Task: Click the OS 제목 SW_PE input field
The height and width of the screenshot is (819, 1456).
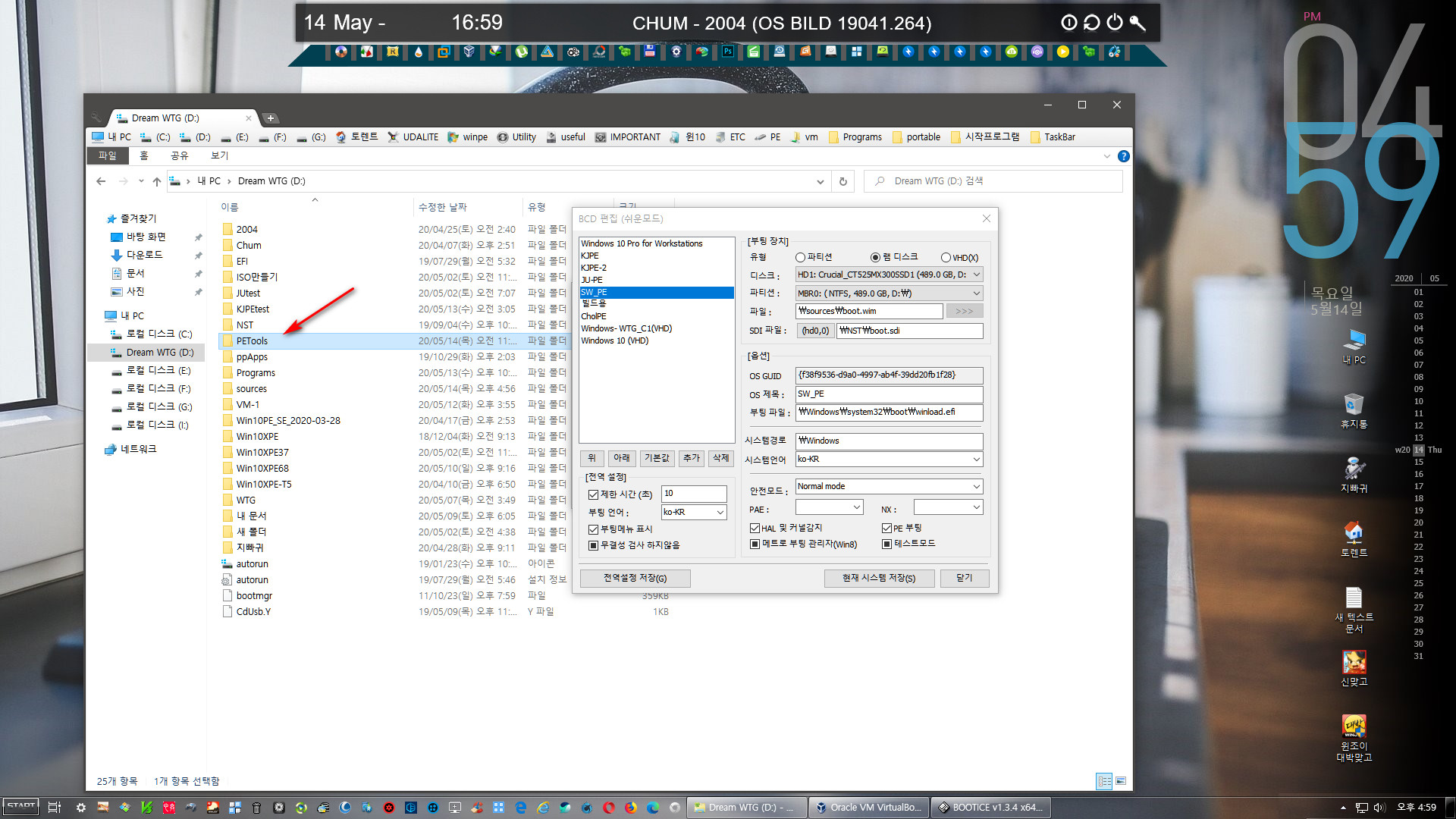Action: [889, 394]
